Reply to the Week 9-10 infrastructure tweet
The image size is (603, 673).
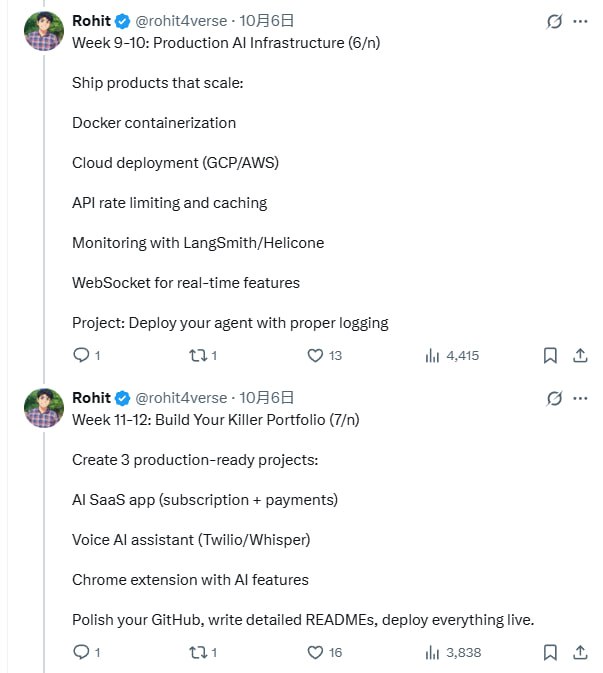[x=82, y=355]
